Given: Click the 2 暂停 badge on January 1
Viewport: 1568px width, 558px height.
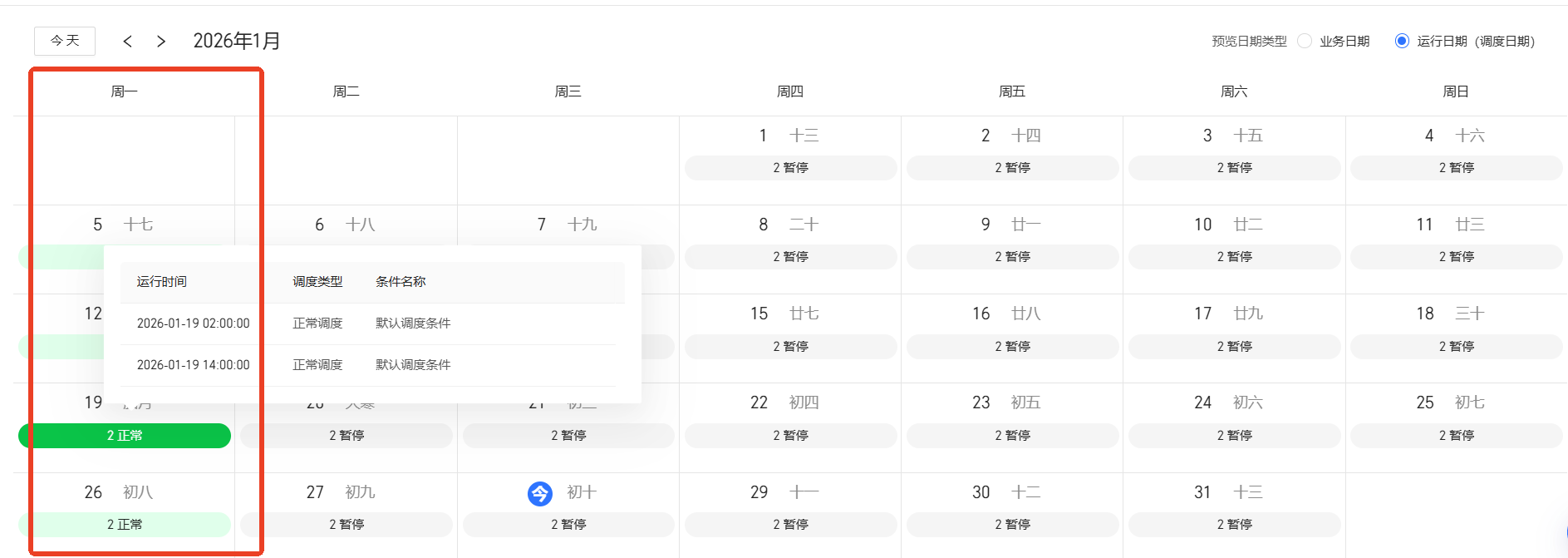Looking at the screenshot, I should pyautogui.click(x=790, y=168).
